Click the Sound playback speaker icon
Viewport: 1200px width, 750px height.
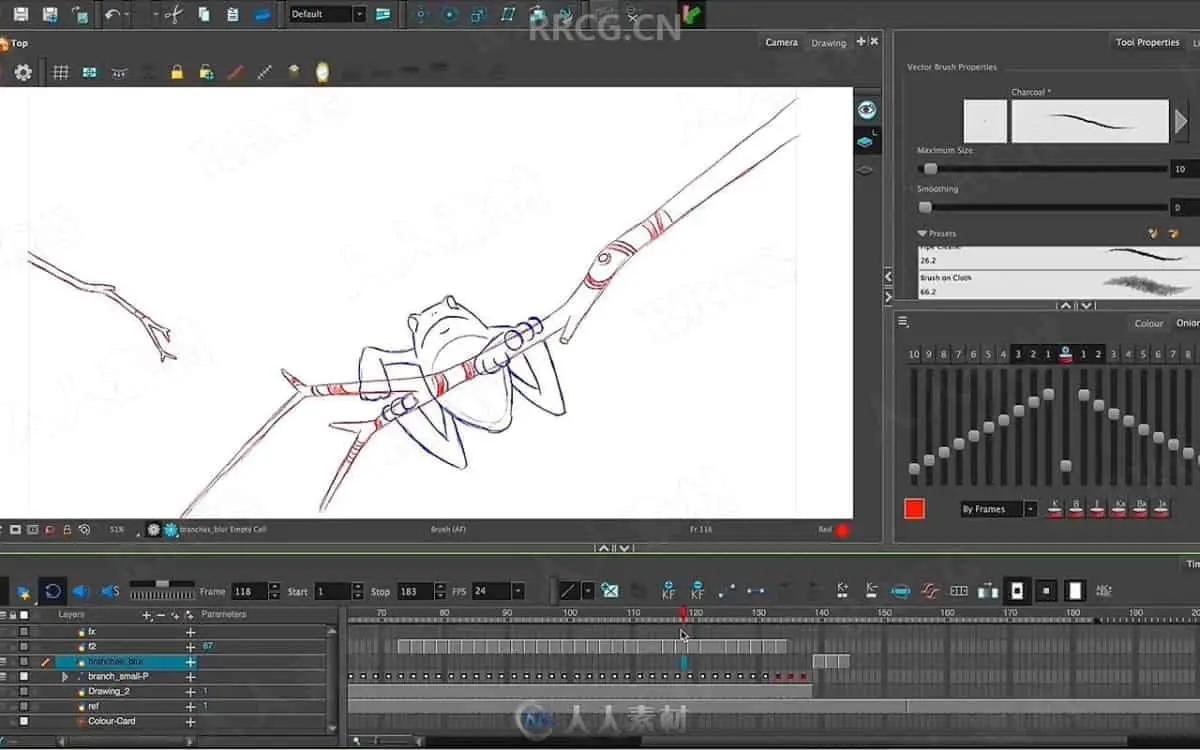tap(81, 591)
